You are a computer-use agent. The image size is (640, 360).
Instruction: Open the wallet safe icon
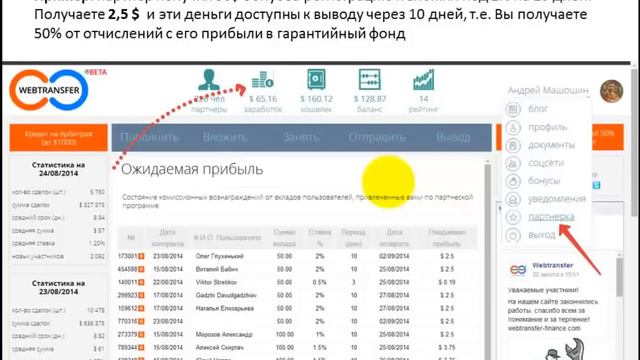point(316,80)
